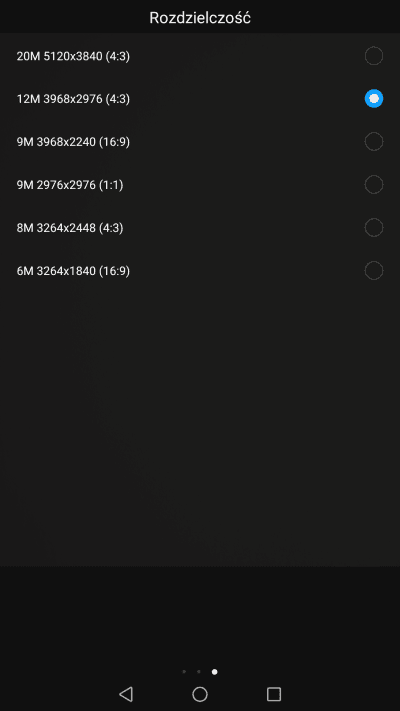The width and height of the screenshot is (400, 711).
Task: Tap the active white page indicator dot
Action: [215, 672]
